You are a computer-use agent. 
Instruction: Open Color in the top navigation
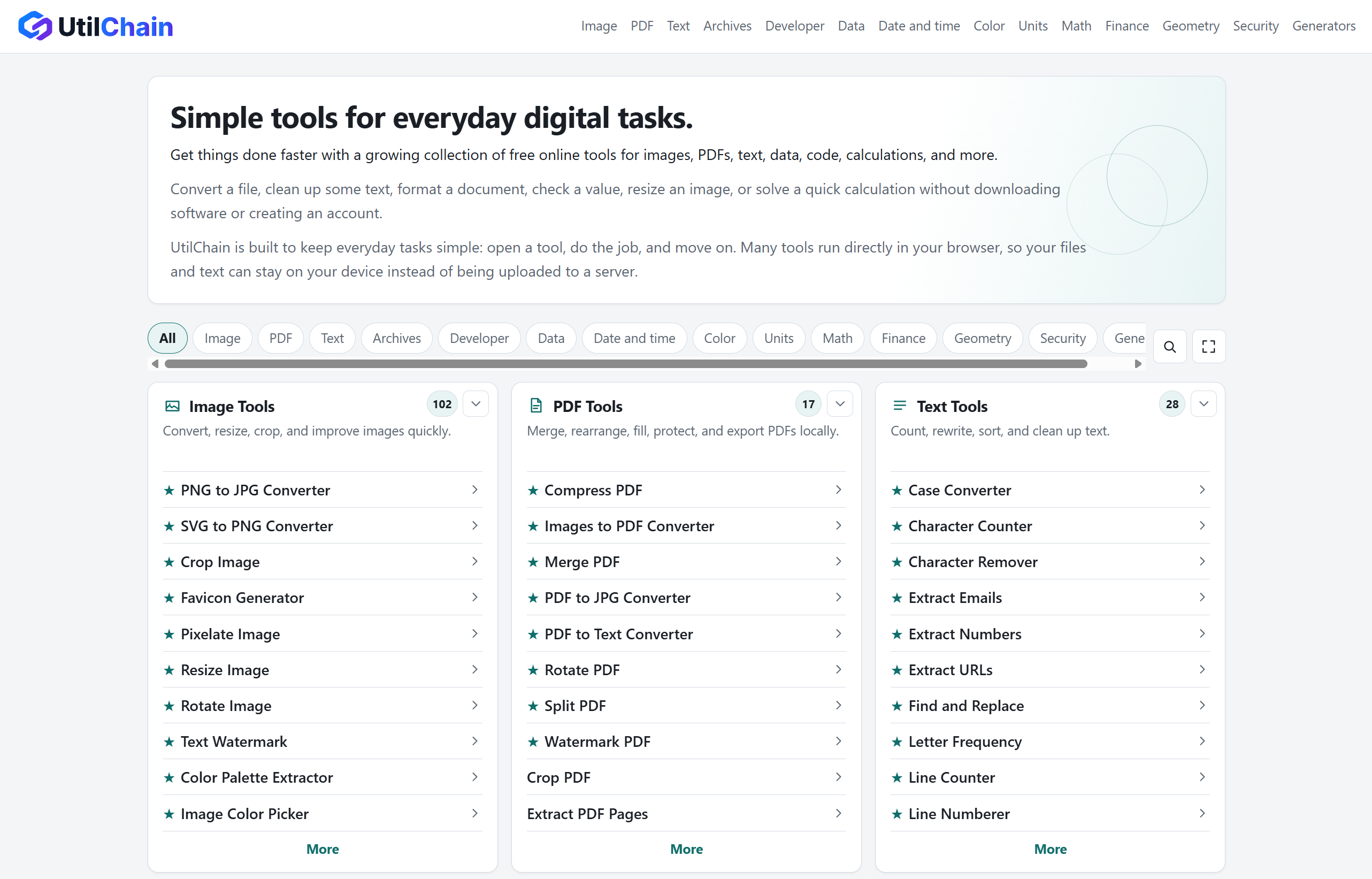pyautogui.click(x=988, y=26)
